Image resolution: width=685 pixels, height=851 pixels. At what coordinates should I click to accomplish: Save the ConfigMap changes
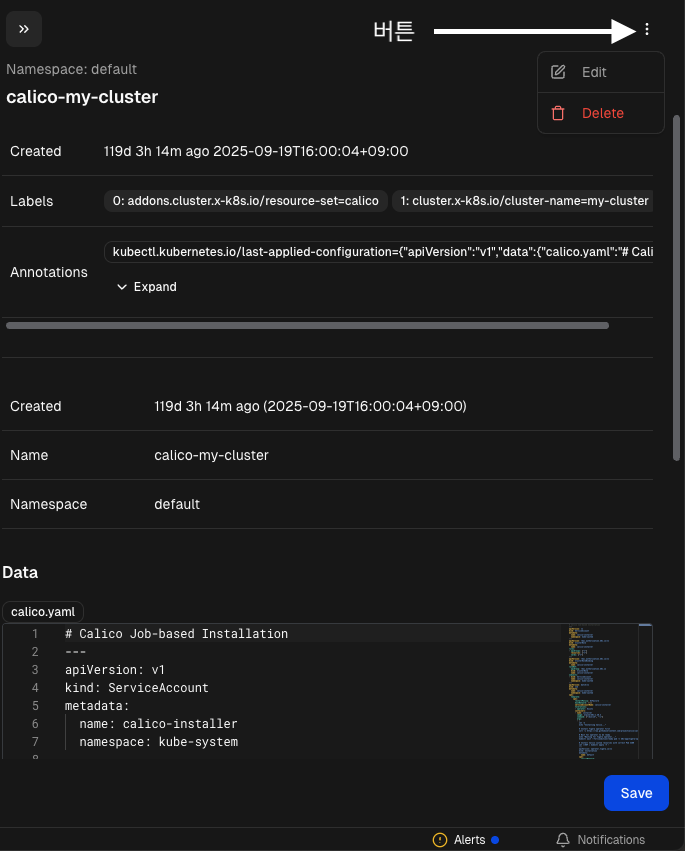click(636, 793)
